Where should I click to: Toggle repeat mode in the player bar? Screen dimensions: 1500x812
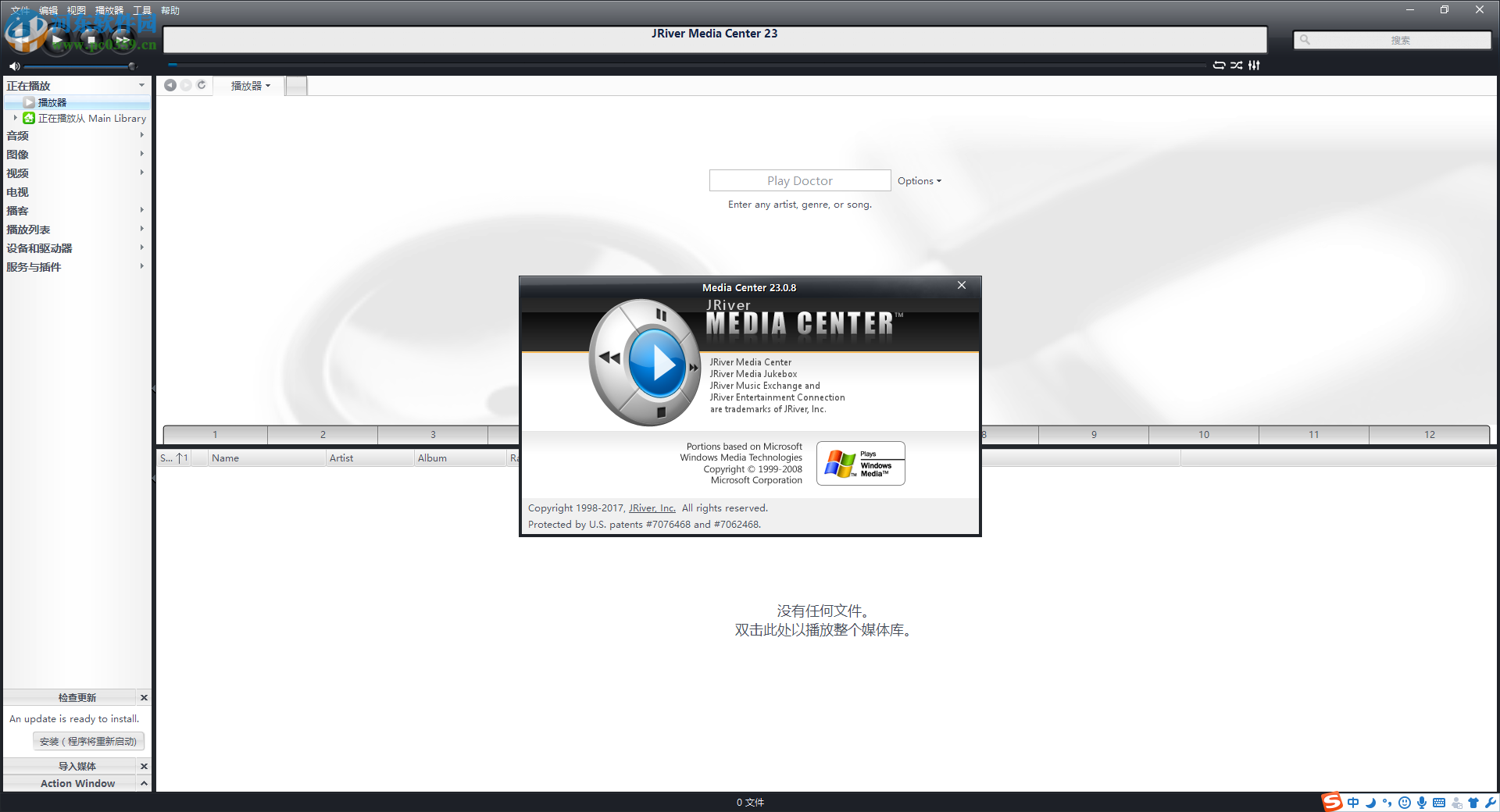[1220, 65]
